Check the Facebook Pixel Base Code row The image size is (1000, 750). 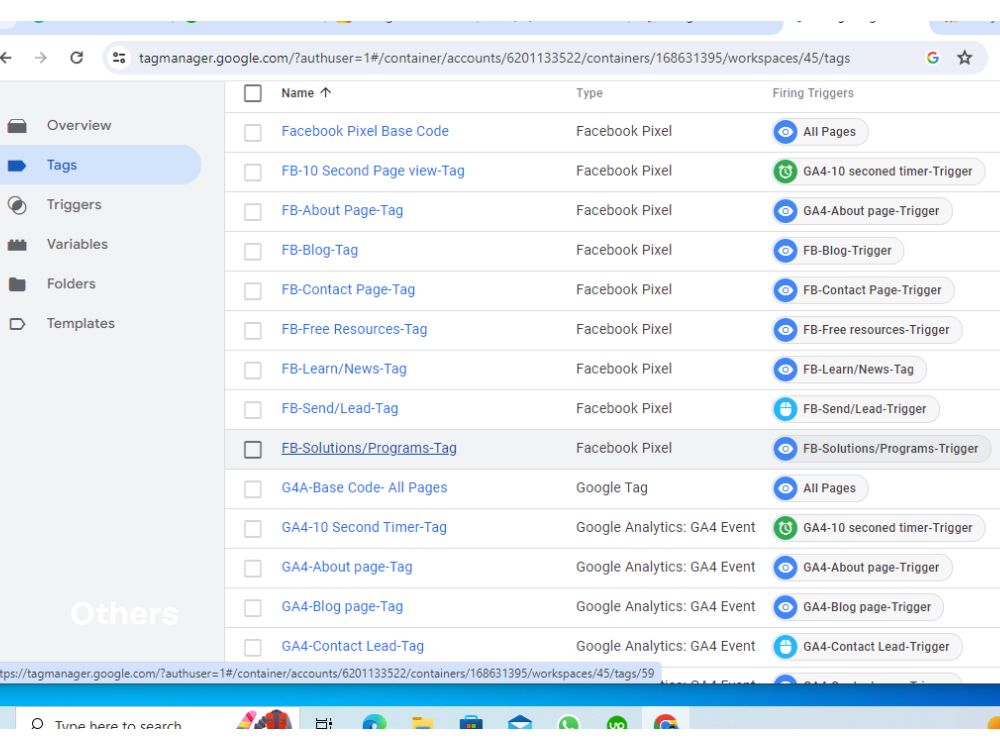(253, 133)
